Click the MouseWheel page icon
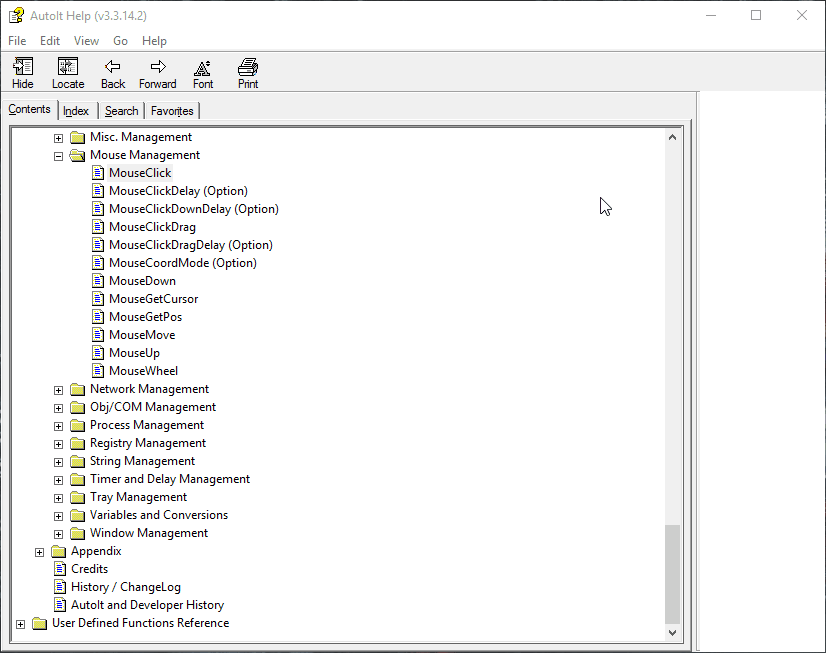The width and height of the screenshot is (826, 653). coord(98,371)
